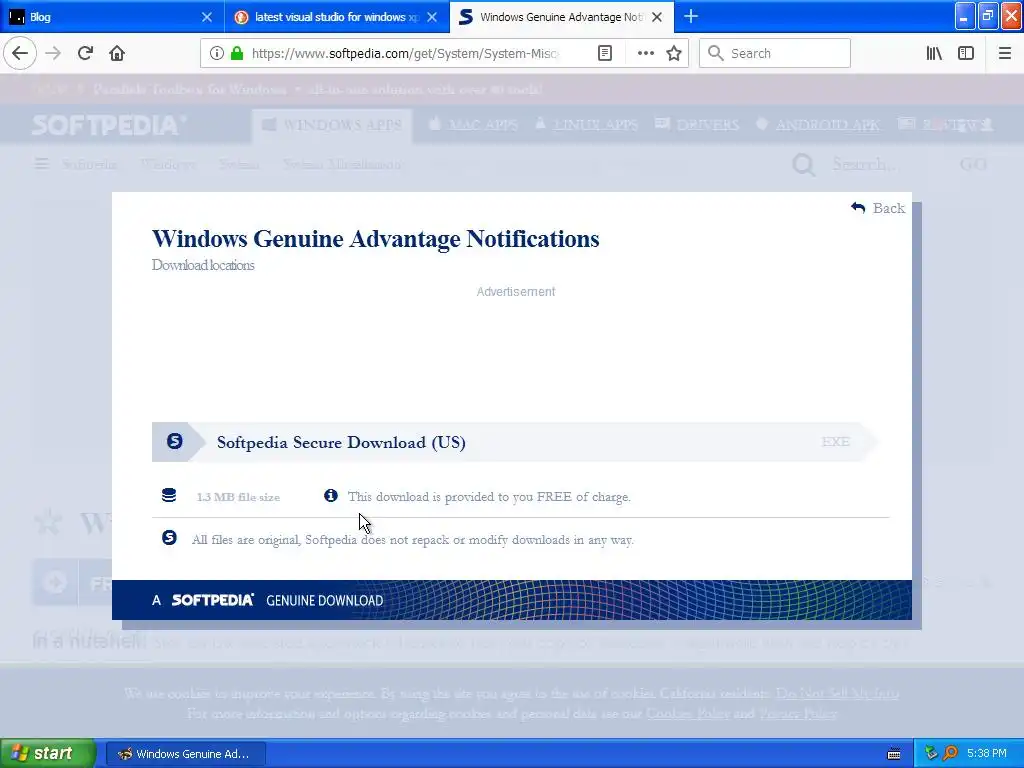The height and width of the screenshot is (768, 1024).
Task: Open page actions three-dot menu
Action: click(x=645, y=53)
